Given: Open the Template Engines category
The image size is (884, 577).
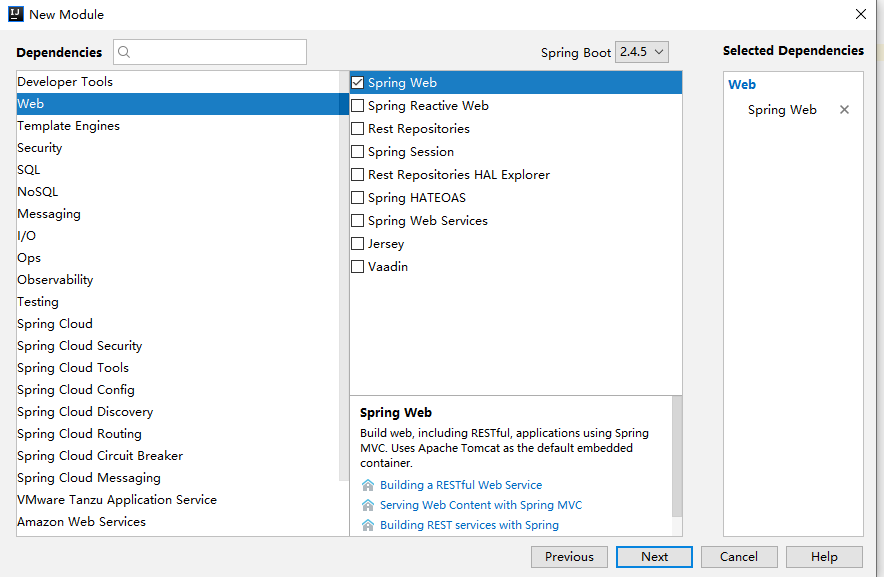Looking at the screenshot, I should point(178,126).
